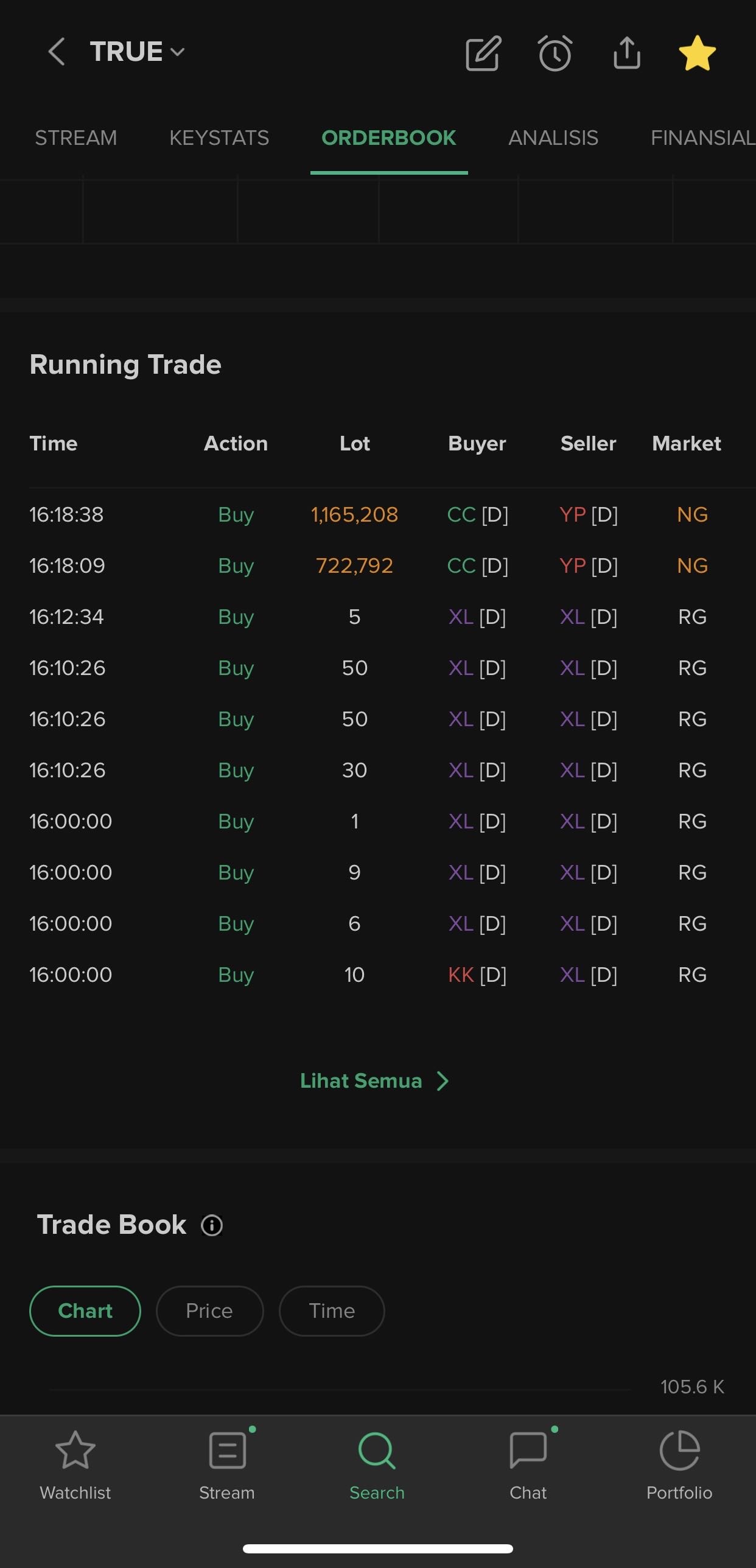Switch to the STREAM tab
Viewport: 756px width, 1568px height.
click(x=76, y=138)
